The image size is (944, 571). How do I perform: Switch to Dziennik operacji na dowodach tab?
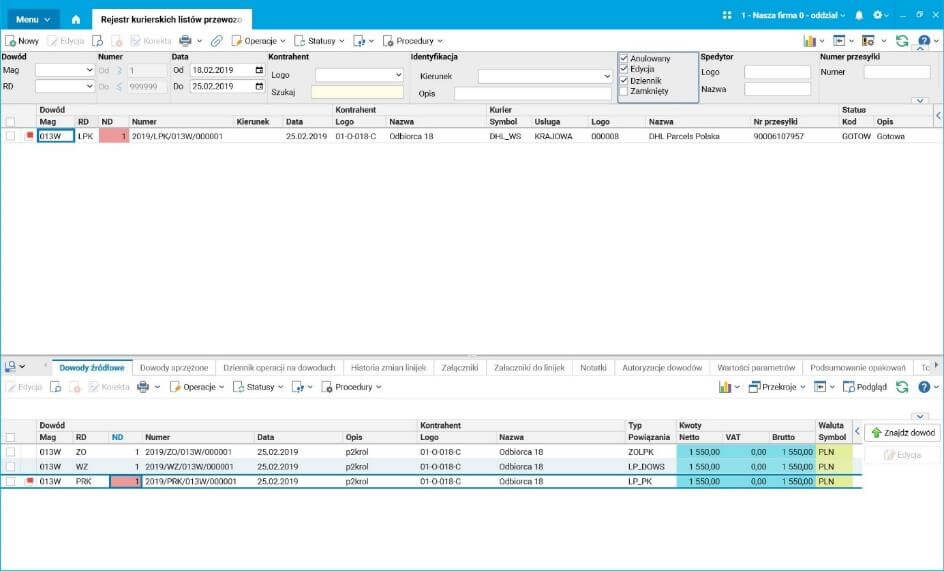(x=279, y=367)
